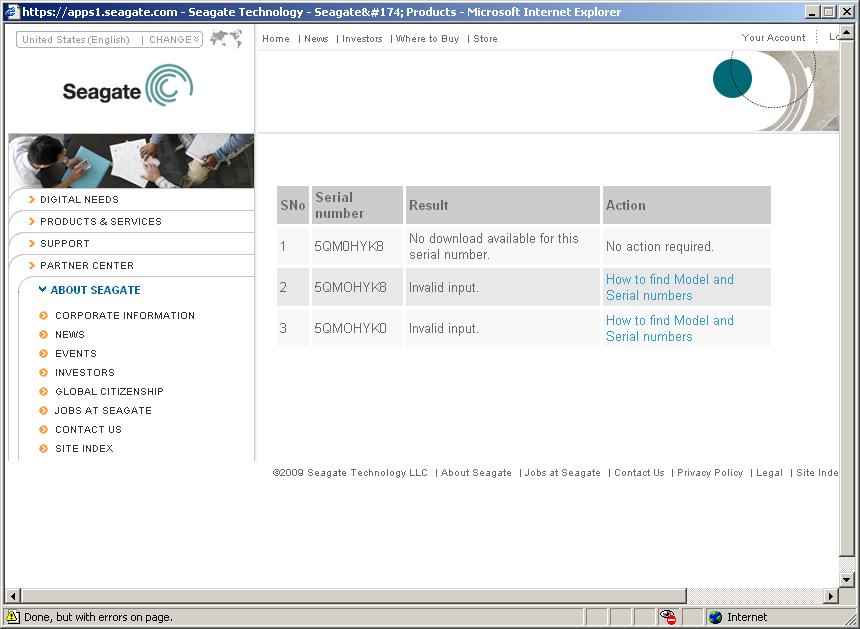Open the Store link
Screen dimensions: 860x629
(485, 39)
